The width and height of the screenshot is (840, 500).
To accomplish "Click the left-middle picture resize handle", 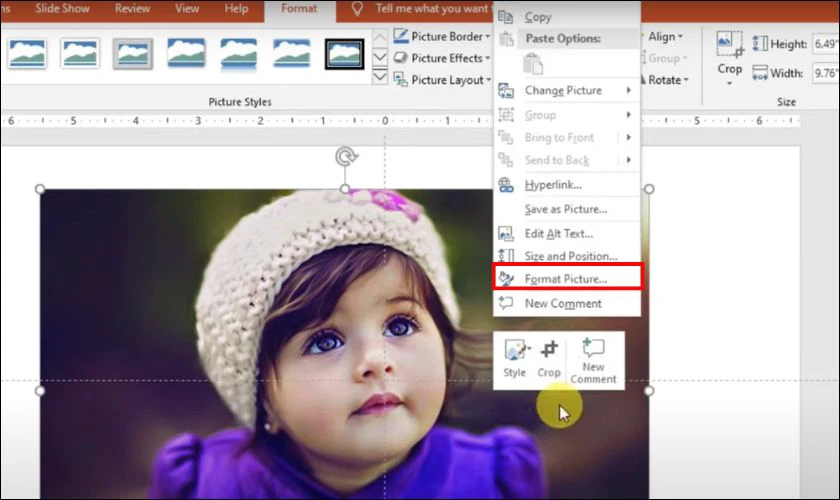I will [x=40, y=391].
